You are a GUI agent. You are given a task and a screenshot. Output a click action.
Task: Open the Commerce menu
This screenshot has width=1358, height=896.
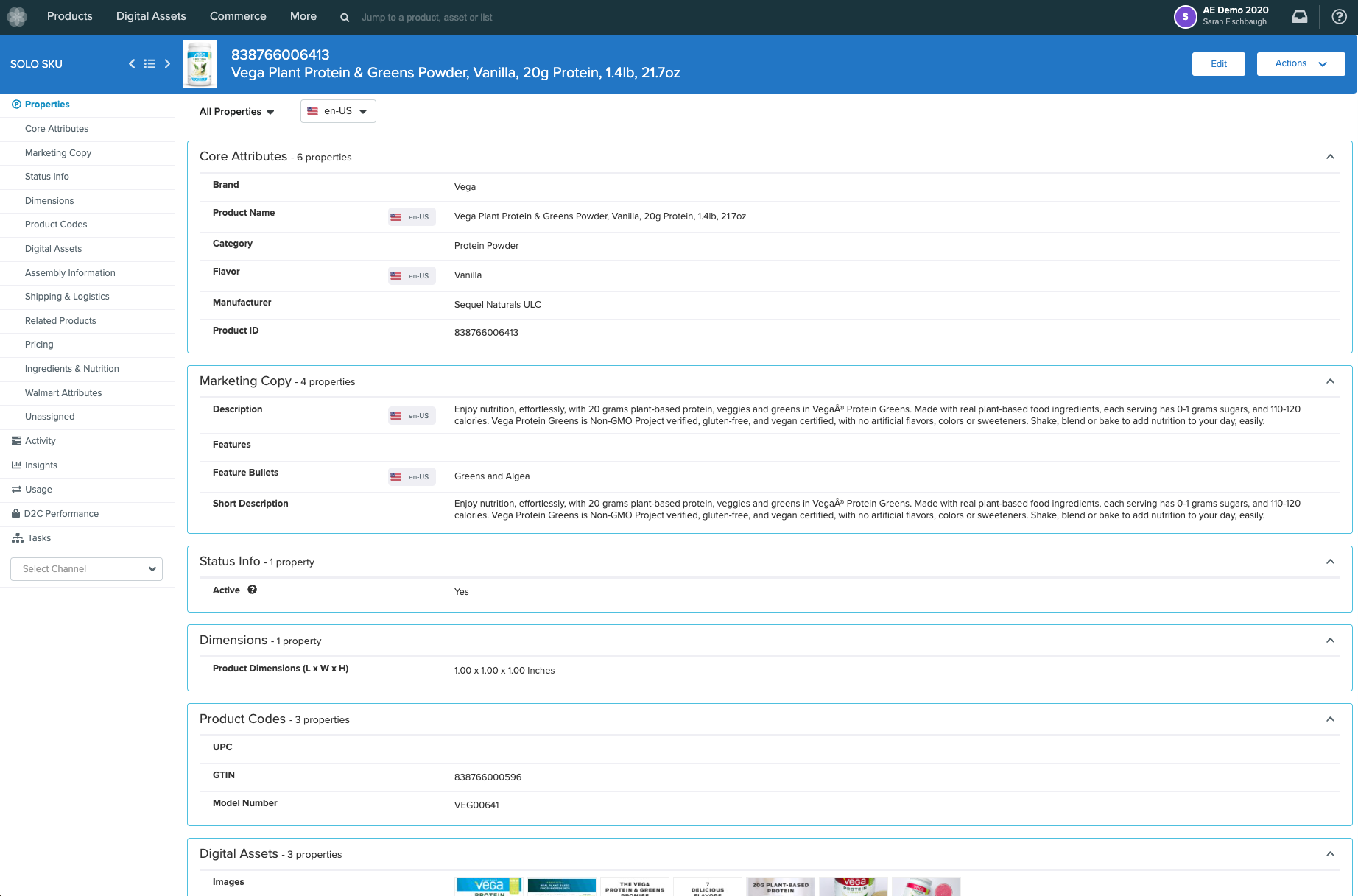[238, 16]
